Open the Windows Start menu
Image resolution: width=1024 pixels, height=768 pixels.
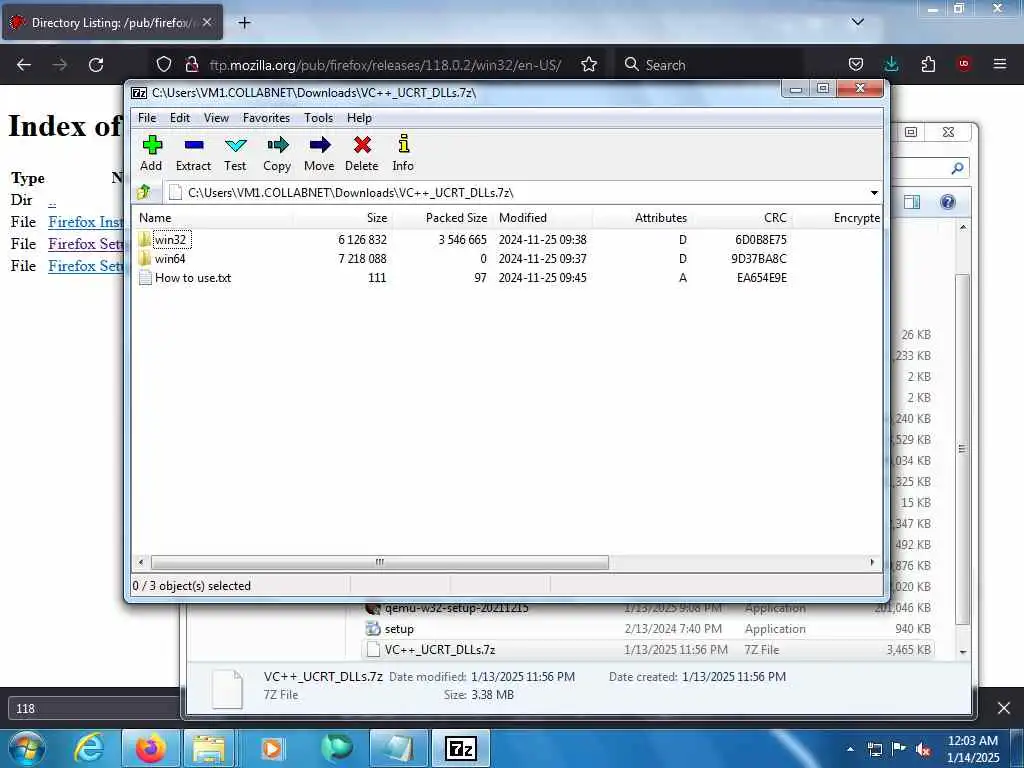[x=27, y=748]
